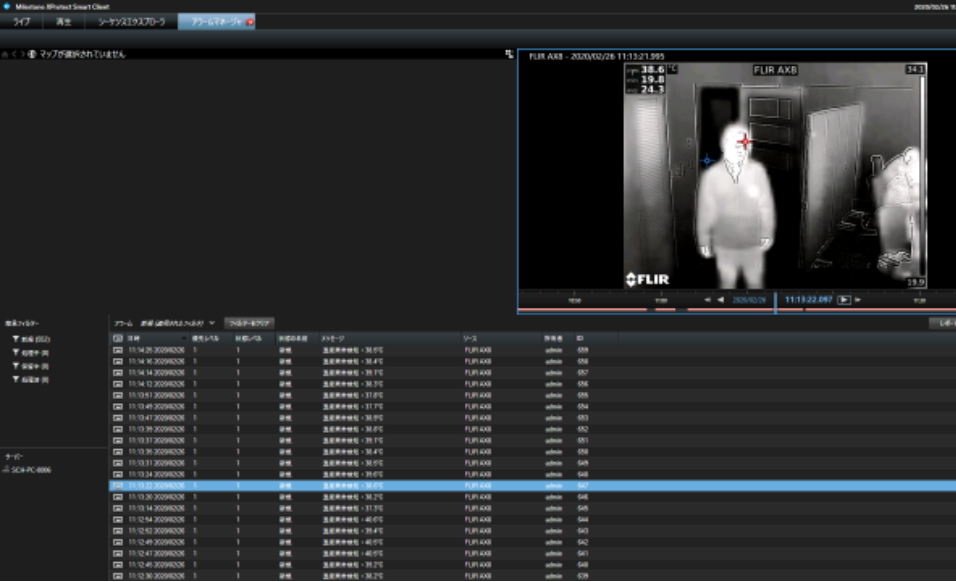Screen dimensions: 956x582
Task: Click the alarm icon for the 11:12:54 row
Action: click(118, 520)
